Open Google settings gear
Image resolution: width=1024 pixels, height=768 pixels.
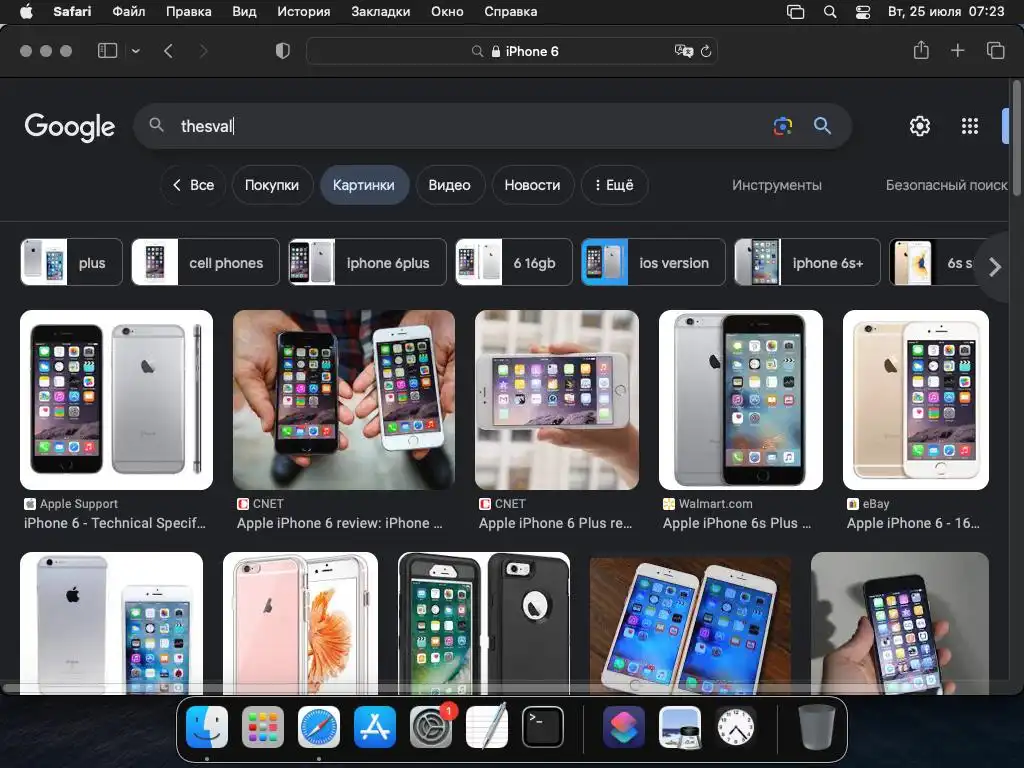coord(920,126)
